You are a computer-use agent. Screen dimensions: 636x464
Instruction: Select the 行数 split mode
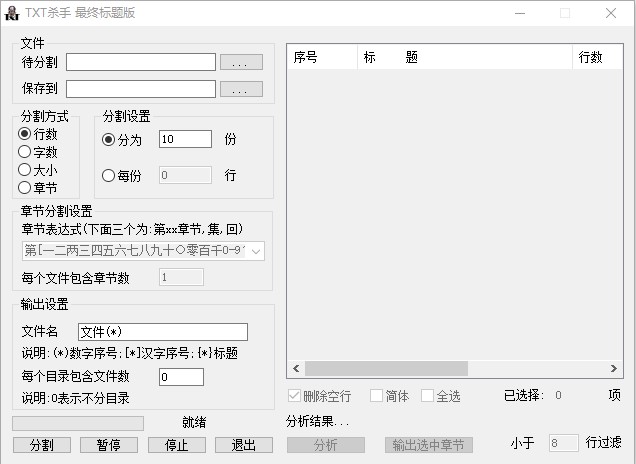tap(25, 134)
